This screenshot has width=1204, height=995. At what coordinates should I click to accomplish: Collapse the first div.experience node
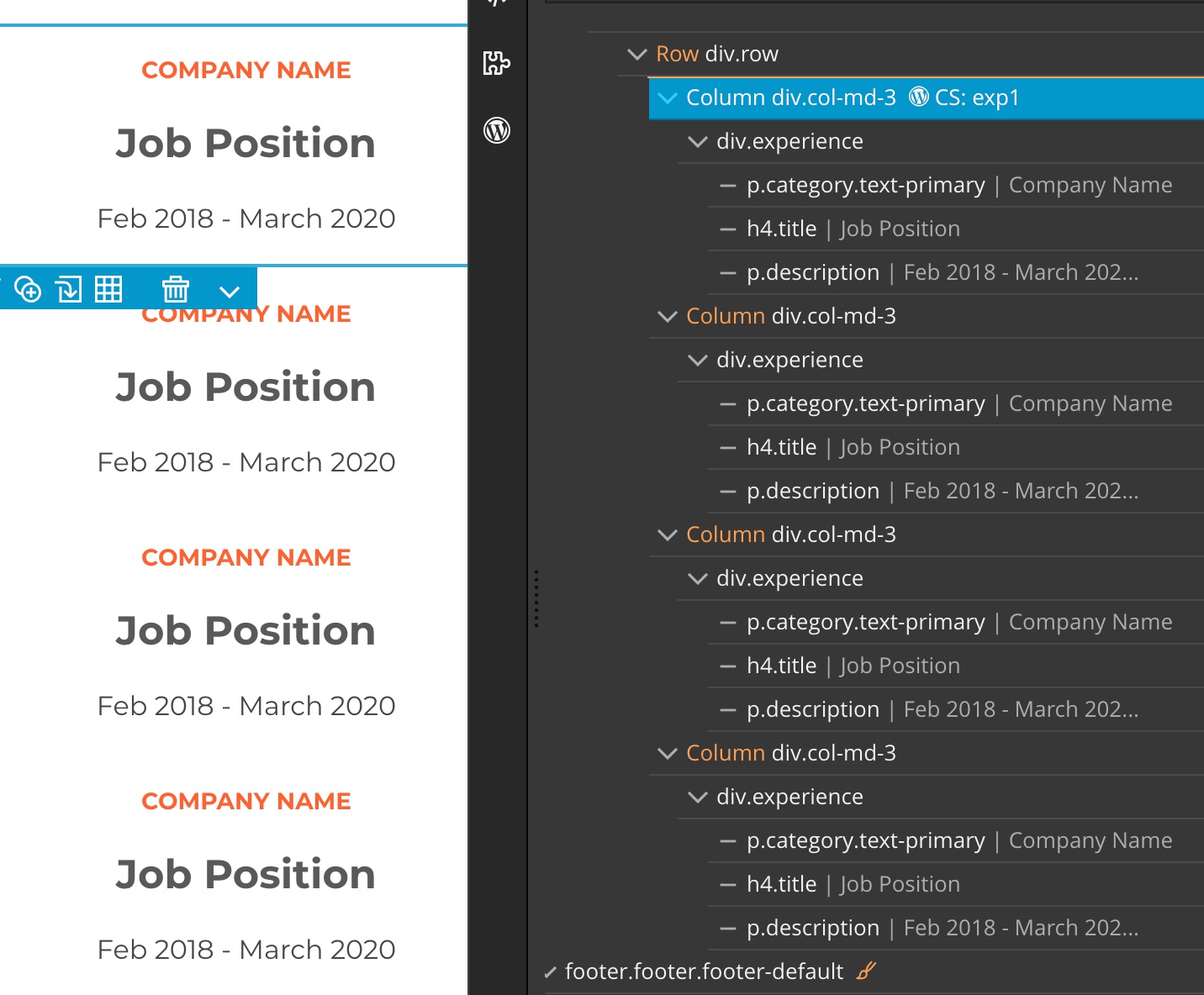pyautogui.click(x=698, y=141)
